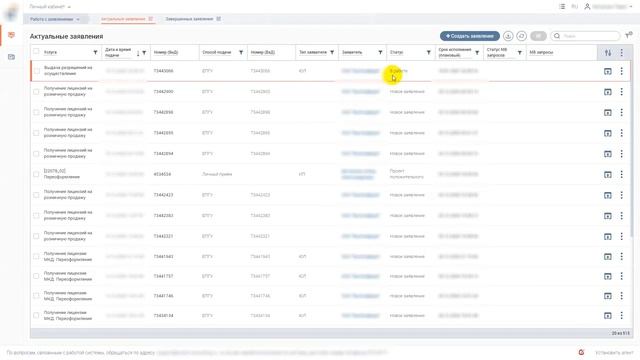The height and width of the screenshot is (360, 640).
Task: Filter the Дата и время подачи column
Action: pyautogui.click(x=144, y=53)
